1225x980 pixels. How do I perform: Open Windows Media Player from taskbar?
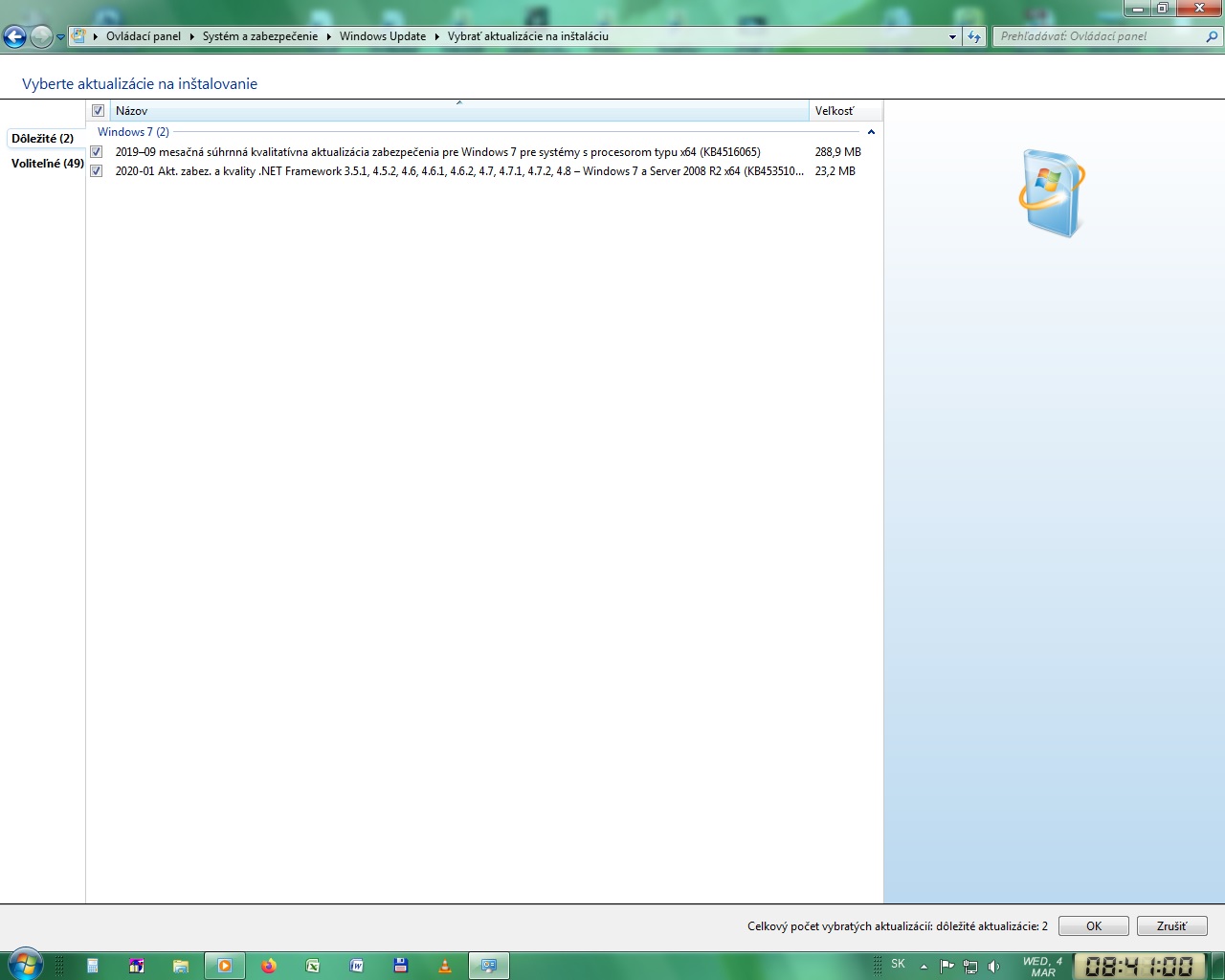225,966
